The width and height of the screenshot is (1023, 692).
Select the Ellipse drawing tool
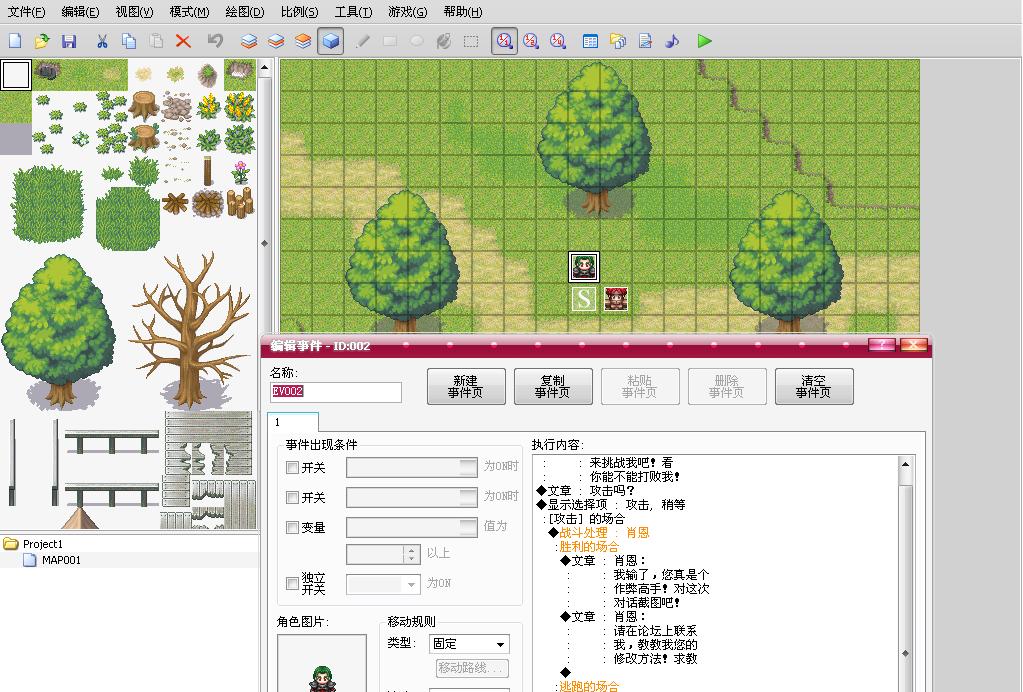[x=416, y=41]
